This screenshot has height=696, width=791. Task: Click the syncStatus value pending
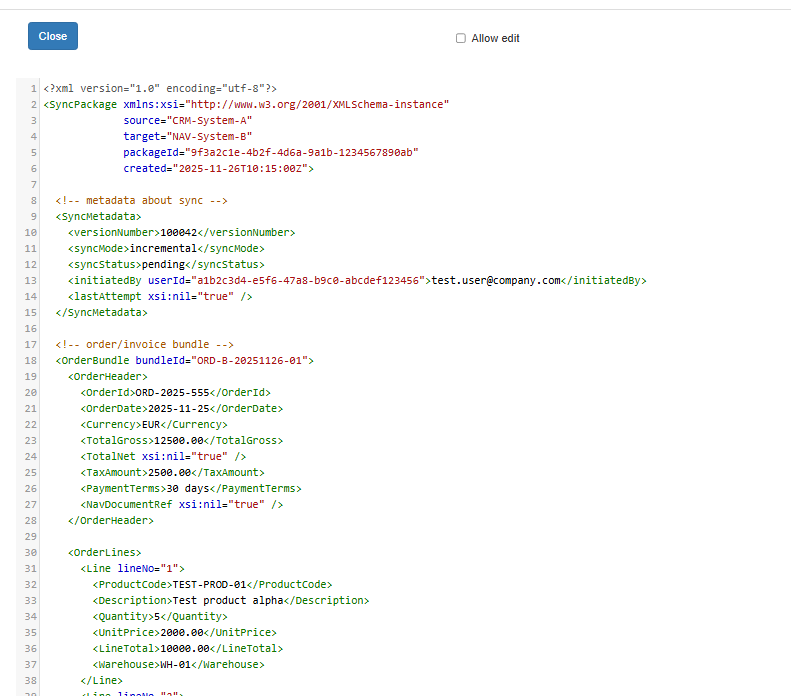tap(163, 264)
